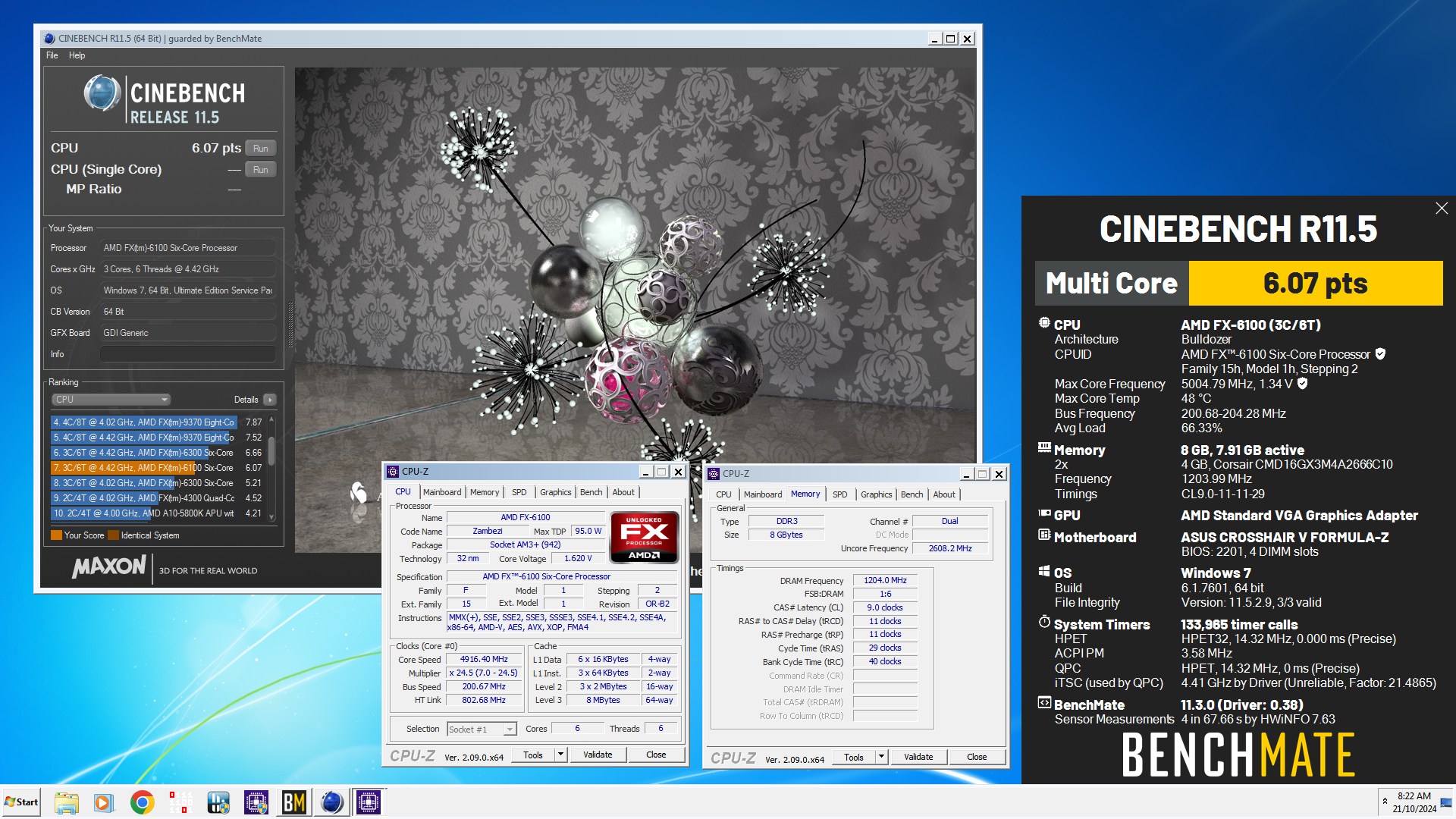This screenshot has height=819, width=1456.
Task: Click Tools button in right CPU-Z window
Action: 854,757
